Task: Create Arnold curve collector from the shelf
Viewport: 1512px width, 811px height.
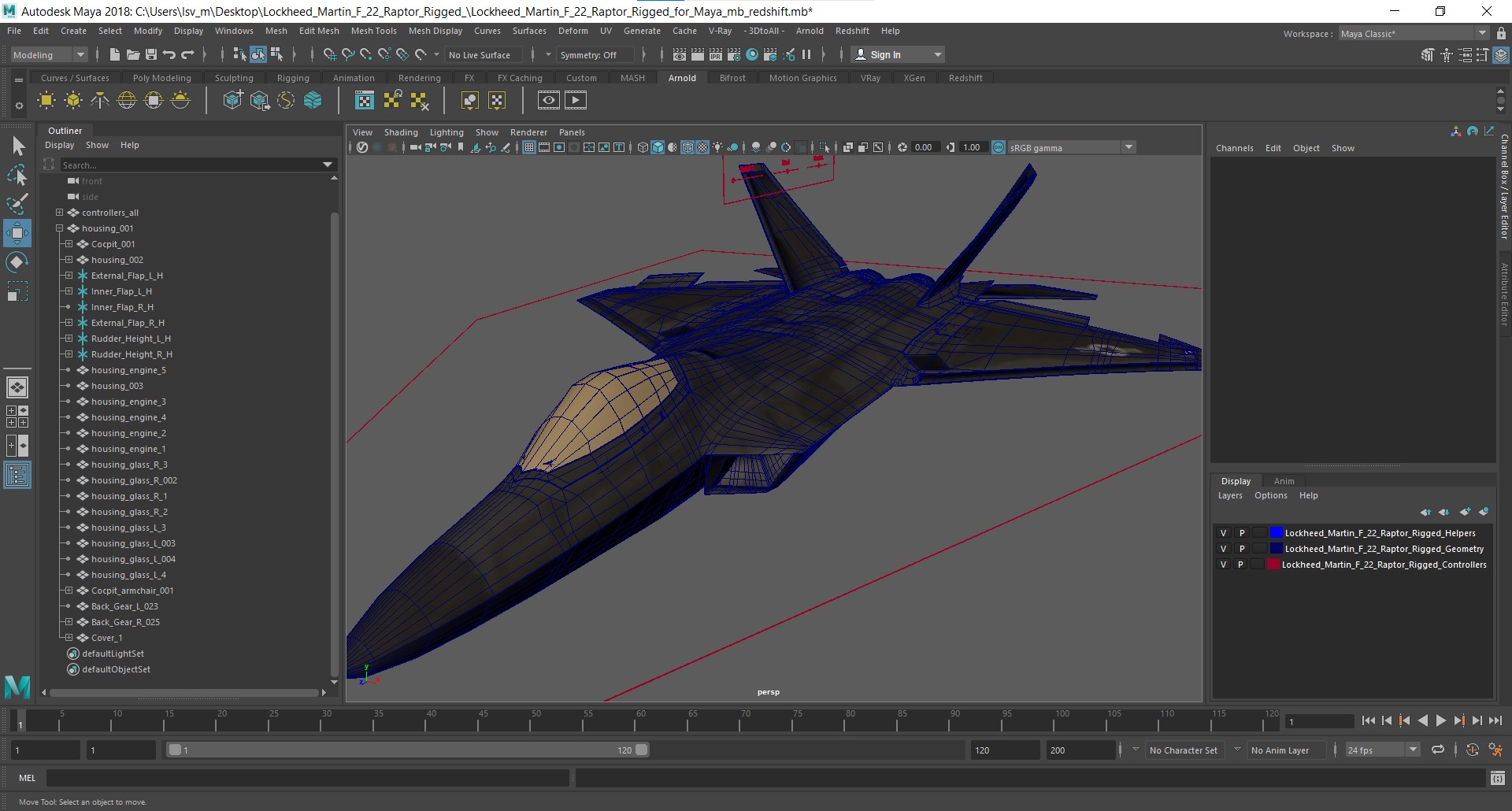Action: 287,100
